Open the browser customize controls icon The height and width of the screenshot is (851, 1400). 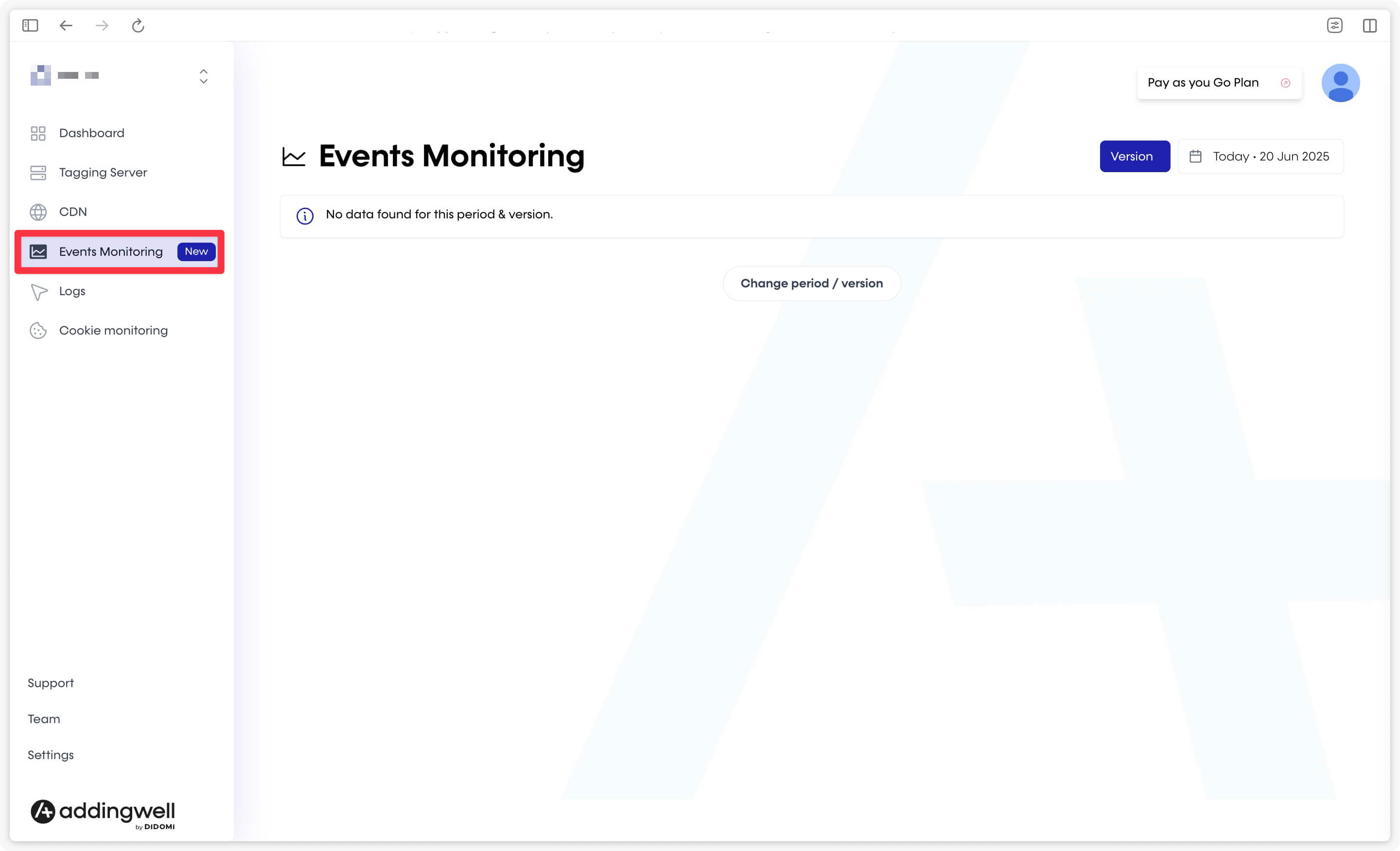coord(1335,26)
